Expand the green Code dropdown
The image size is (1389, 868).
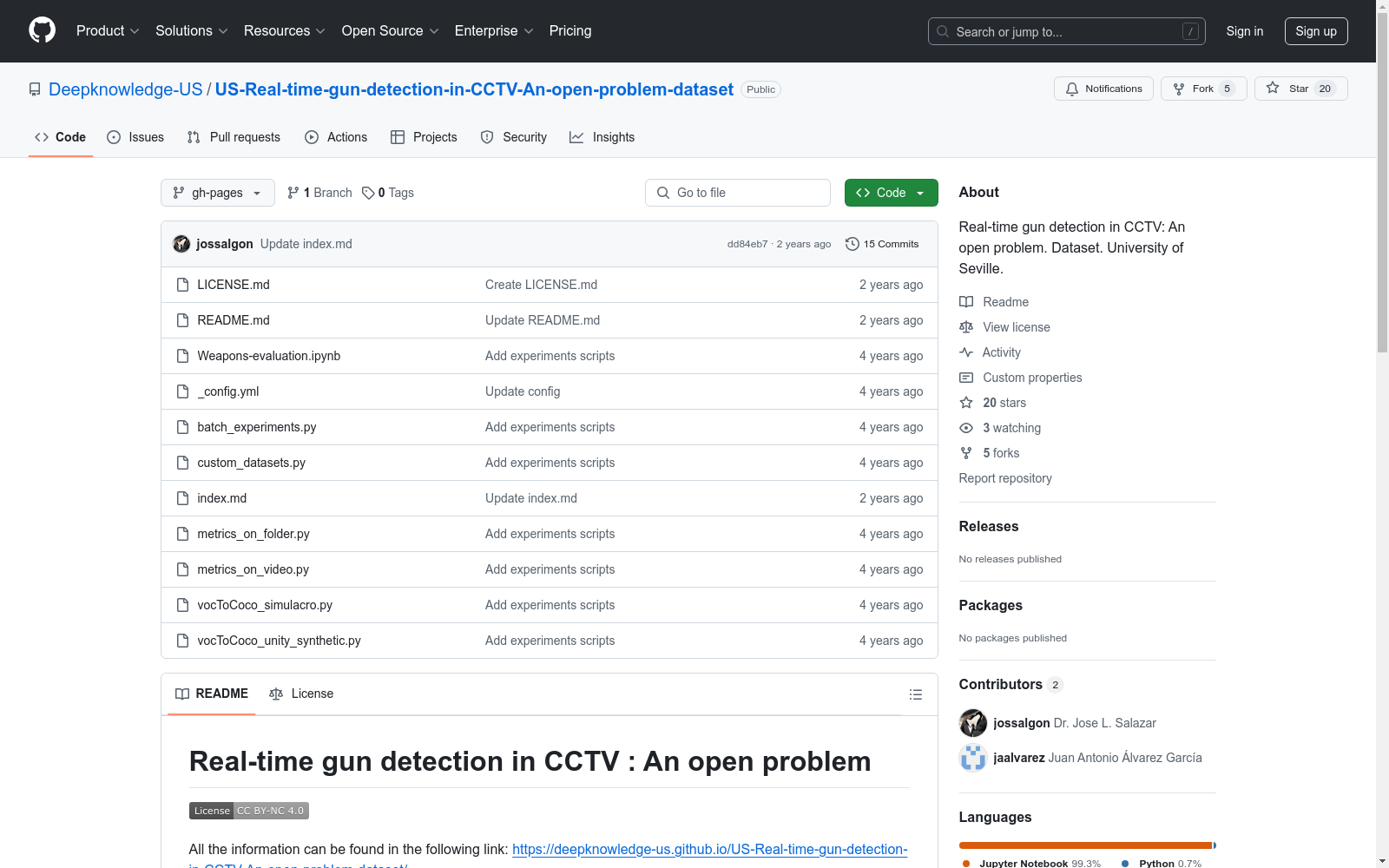[x=891, y=193]
